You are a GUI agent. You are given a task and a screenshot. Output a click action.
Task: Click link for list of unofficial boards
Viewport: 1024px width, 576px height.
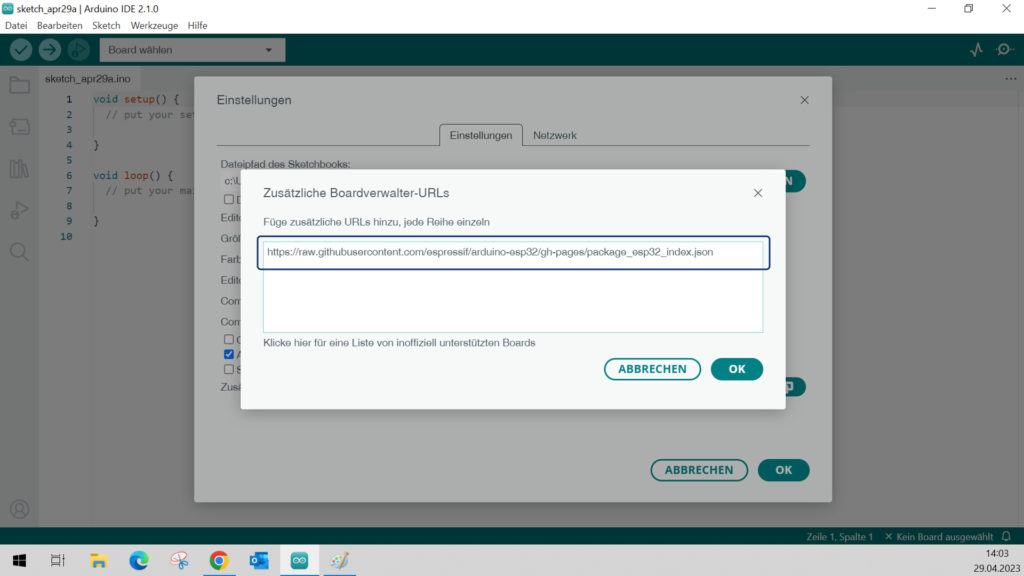click(x=399, y=343)
